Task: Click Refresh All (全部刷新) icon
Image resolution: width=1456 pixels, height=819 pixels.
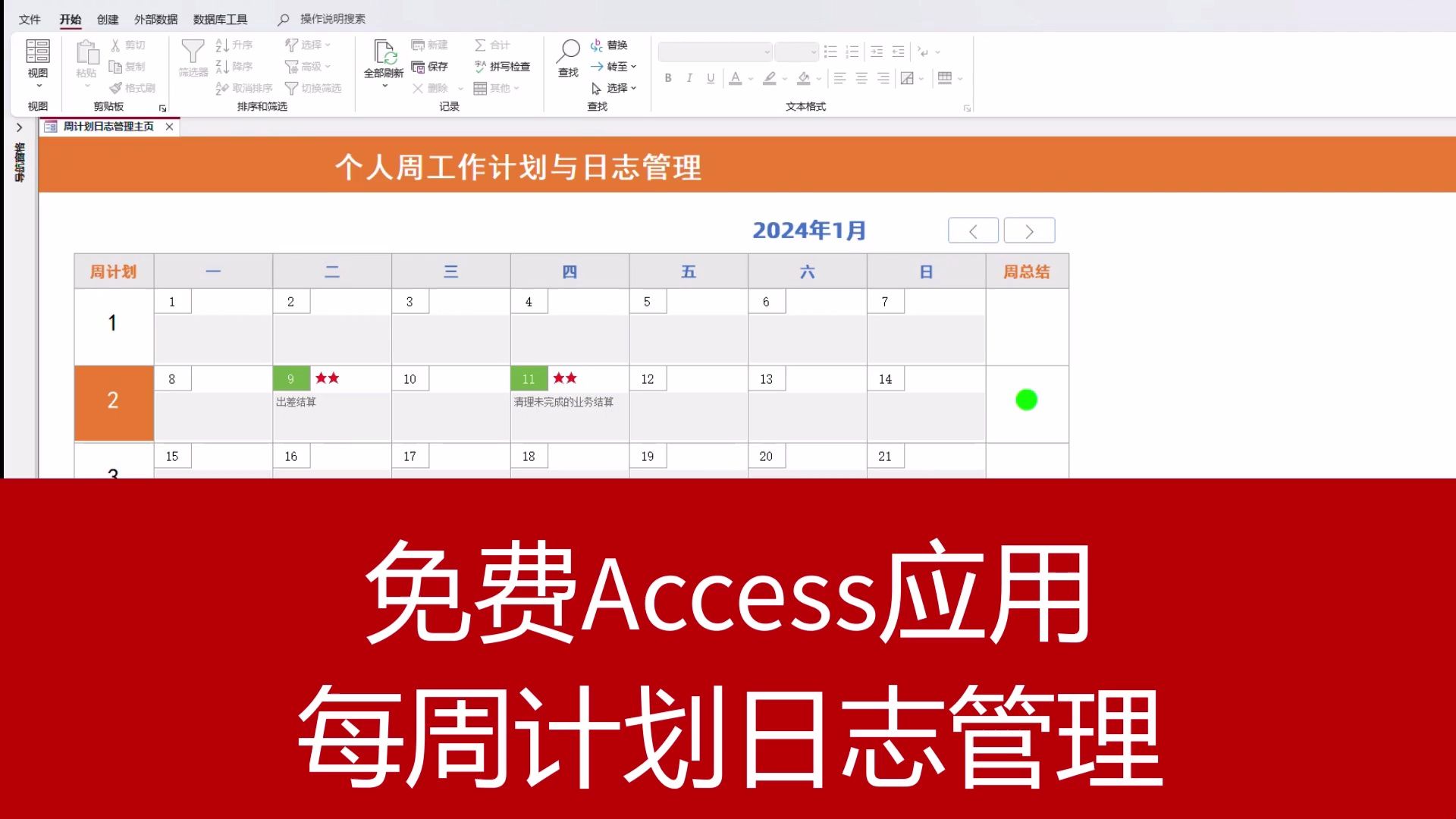Action: [x=384, y=53]
